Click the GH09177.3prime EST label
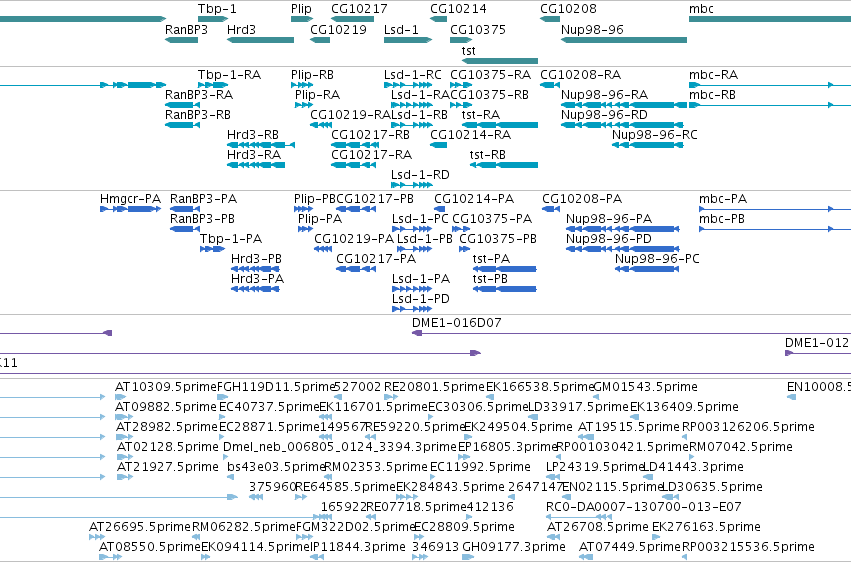 tap(514, 547)
